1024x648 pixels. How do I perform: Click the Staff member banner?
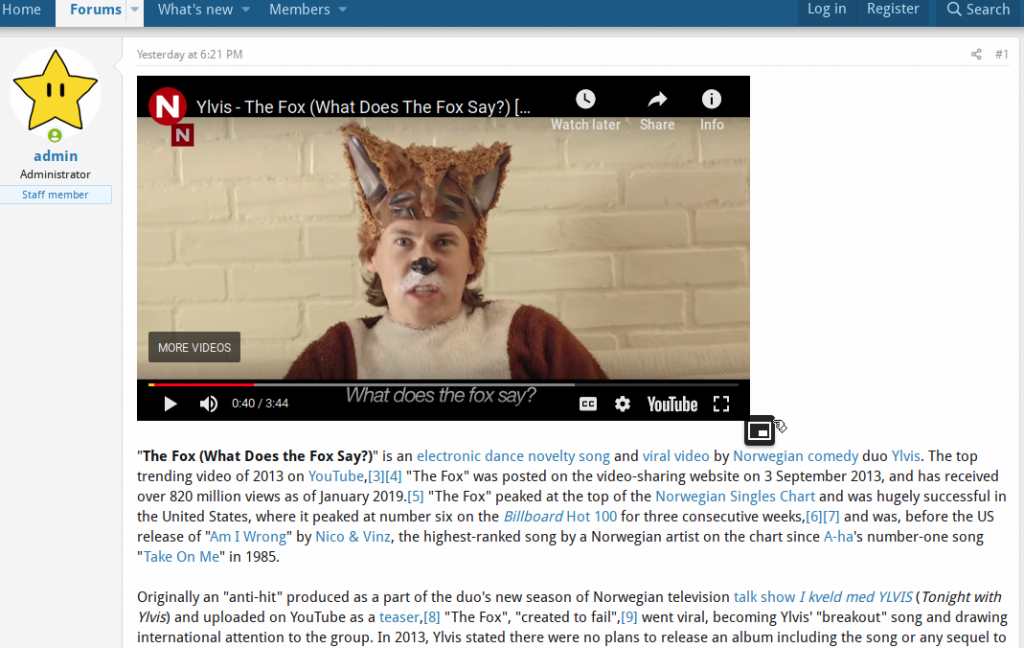pyautogui.click(x=56, y=195)
